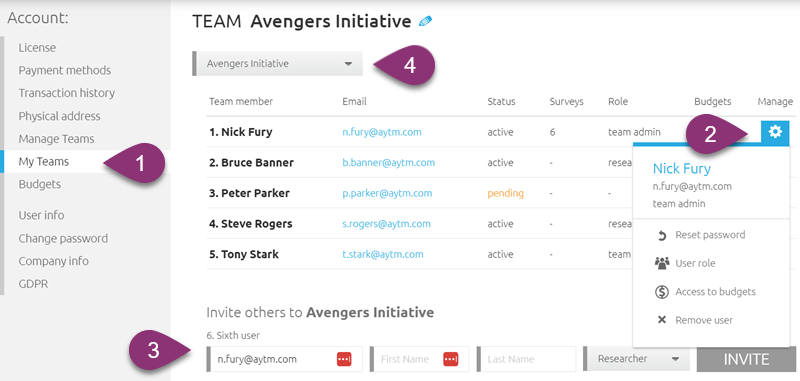Screen dimensions: 800x381
Task: Click the Email column header
Action: (x=355, y=101)
